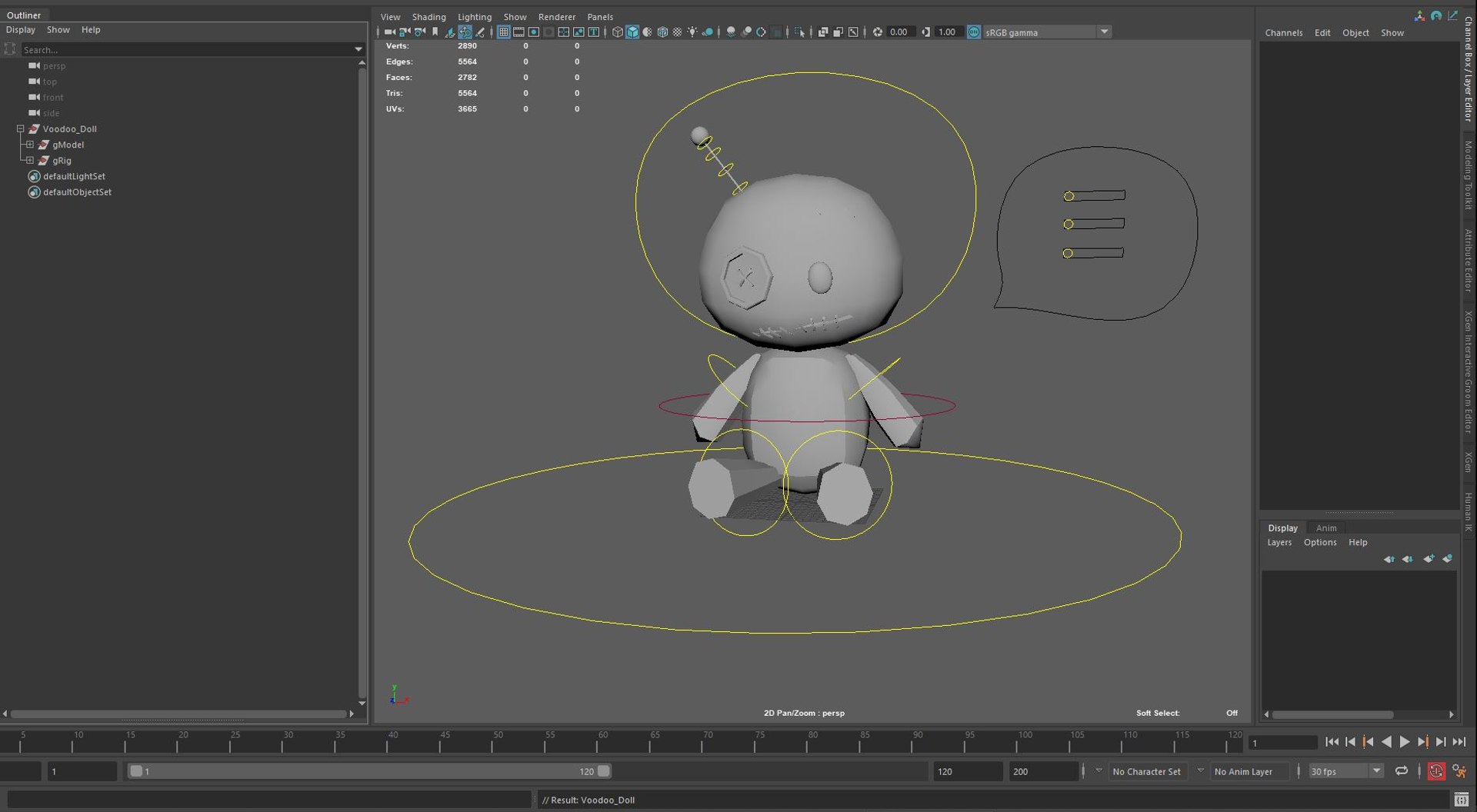Toggle playback loop mode button

(1402, 771)
